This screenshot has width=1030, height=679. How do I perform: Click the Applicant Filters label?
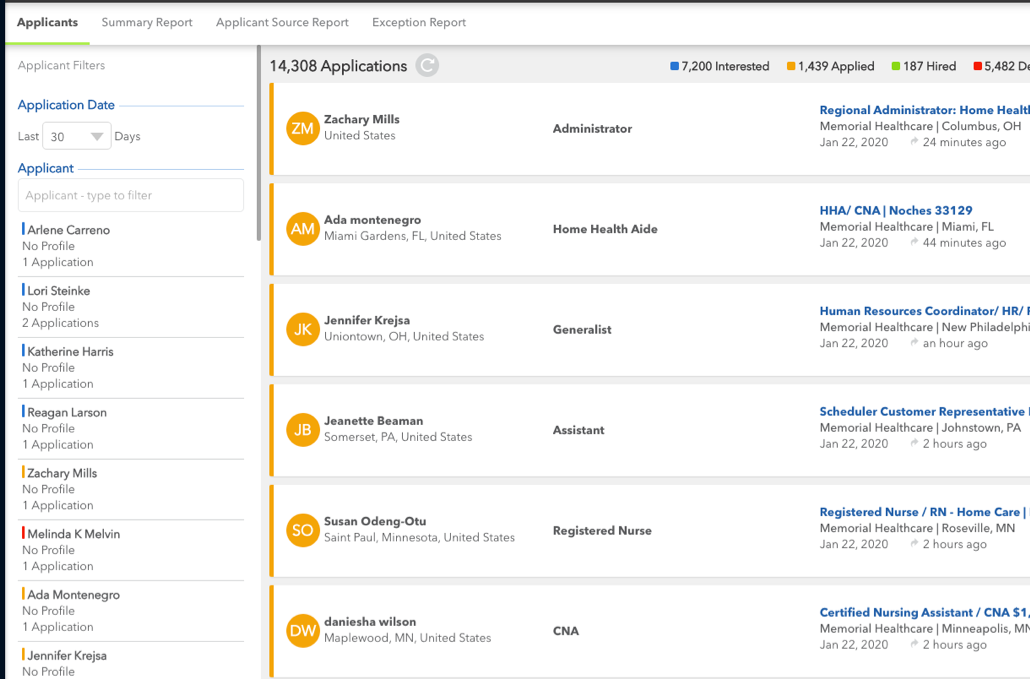pyautogui.click(x=62, y=65)
